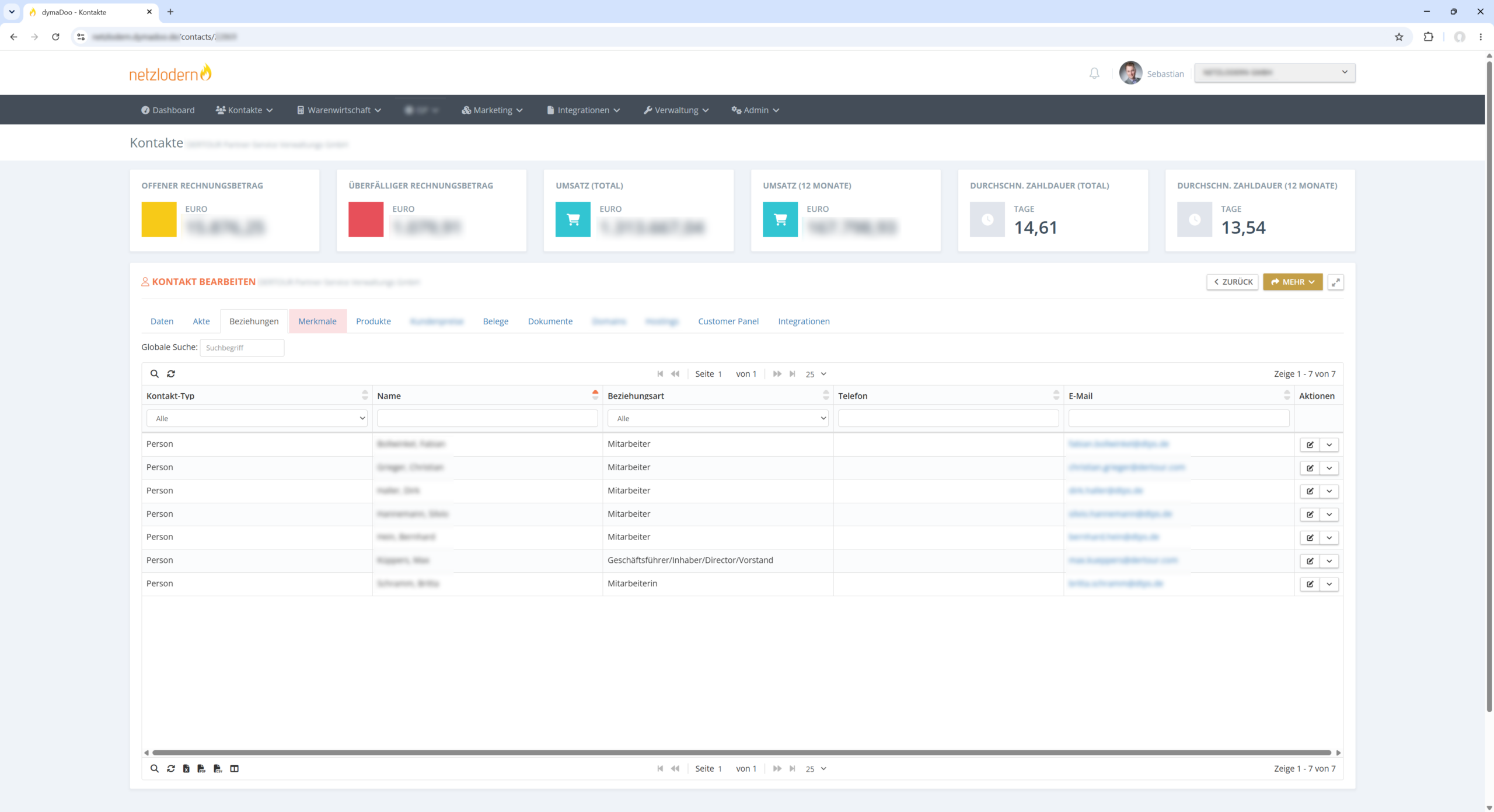Click the fullscreen expand icon beside MEHR
Image resolution: width=1494 pixels, height=812 pixels.
point(1336,282)
